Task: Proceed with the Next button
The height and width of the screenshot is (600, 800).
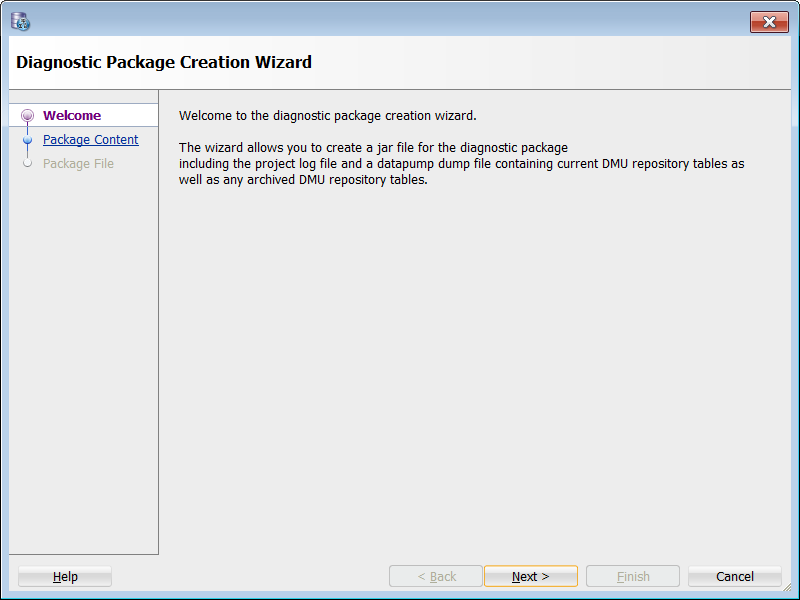Action: click(x=530, y=576)
